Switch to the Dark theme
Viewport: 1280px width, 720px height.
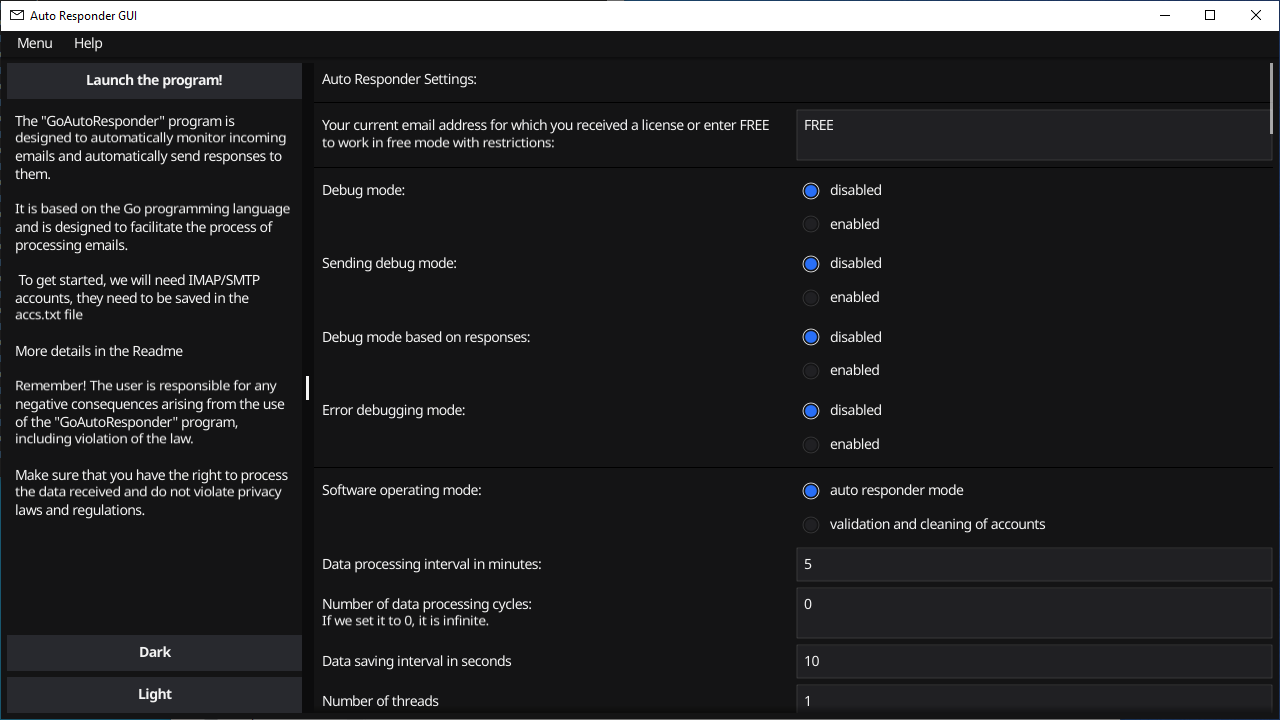coord(154,652)
